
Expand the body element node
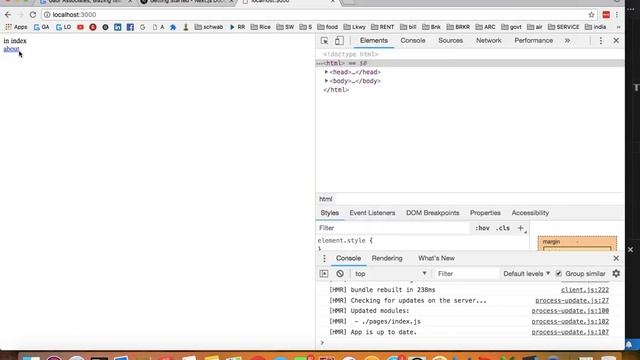[x=326, y=81]
